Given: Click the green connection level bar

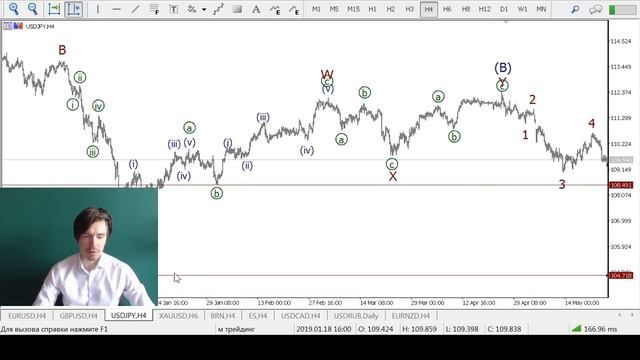Looking at the screenshot, I should point(622,9).
